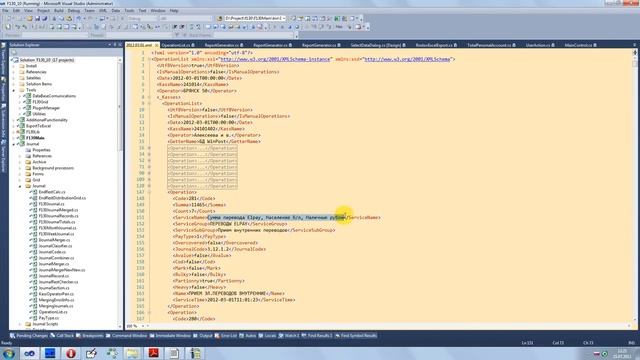Click the Open File folder icon in toolbar
Screen dimensions: 640x360
[x=29, y=19]
